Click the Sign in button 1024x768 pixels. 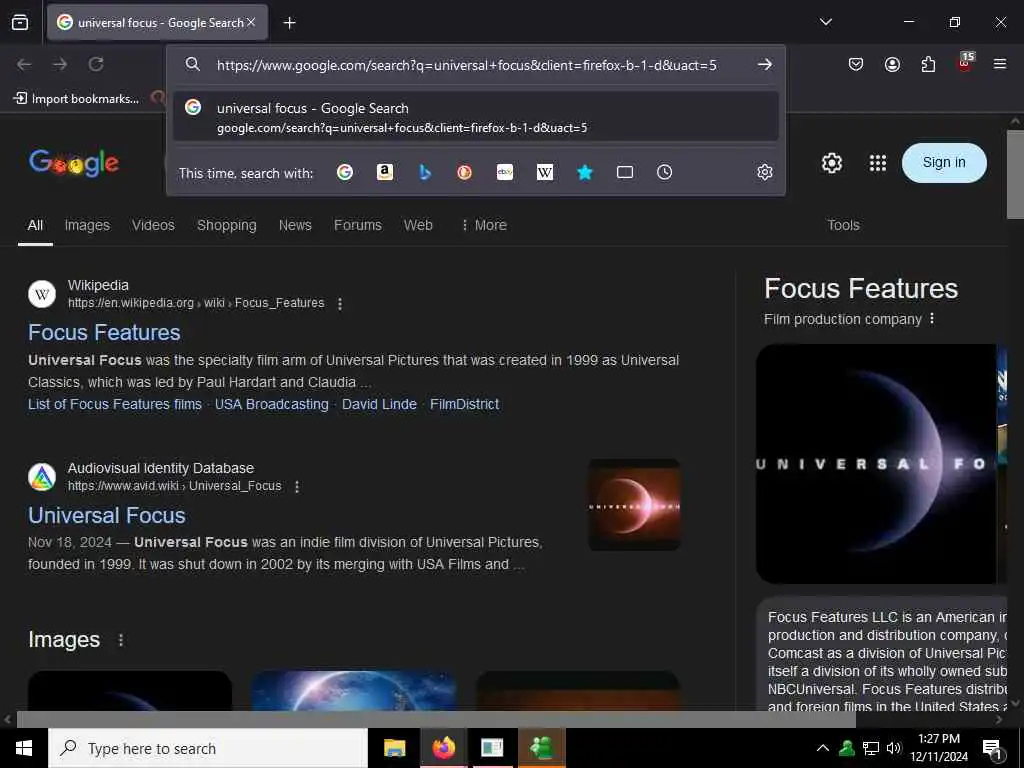[944, 163]
